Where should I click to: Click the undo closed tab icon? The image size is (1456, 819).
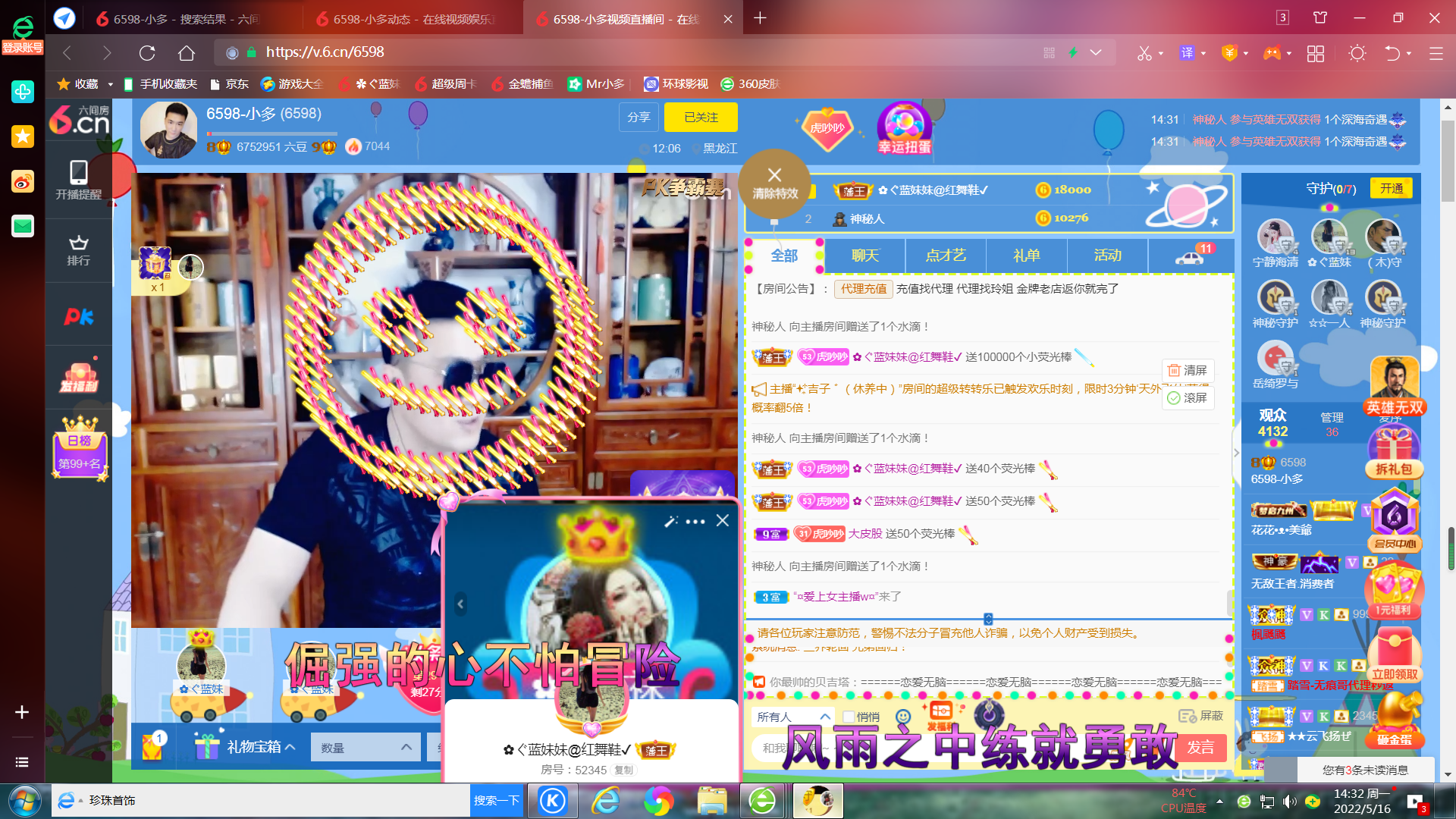point(1392,53)
